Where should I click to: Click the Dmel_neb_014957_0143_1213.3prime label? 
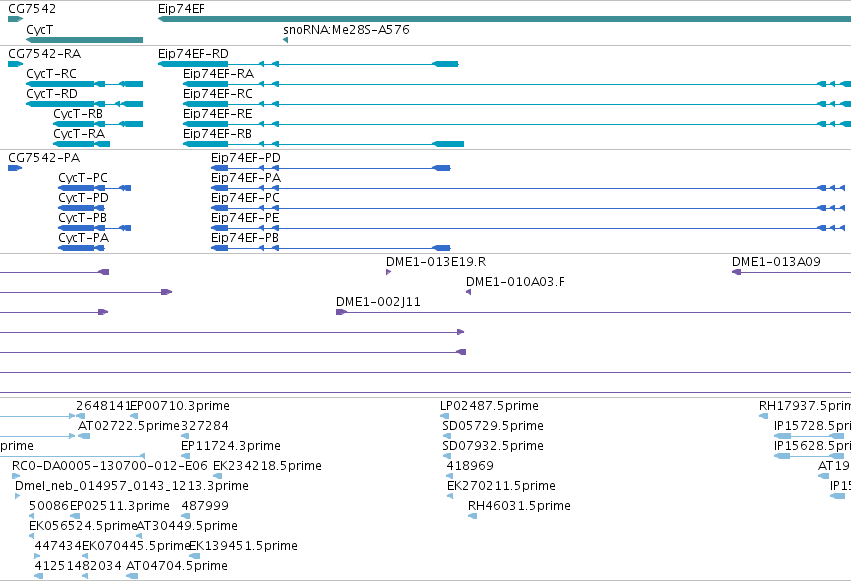(x=131, y=486)
